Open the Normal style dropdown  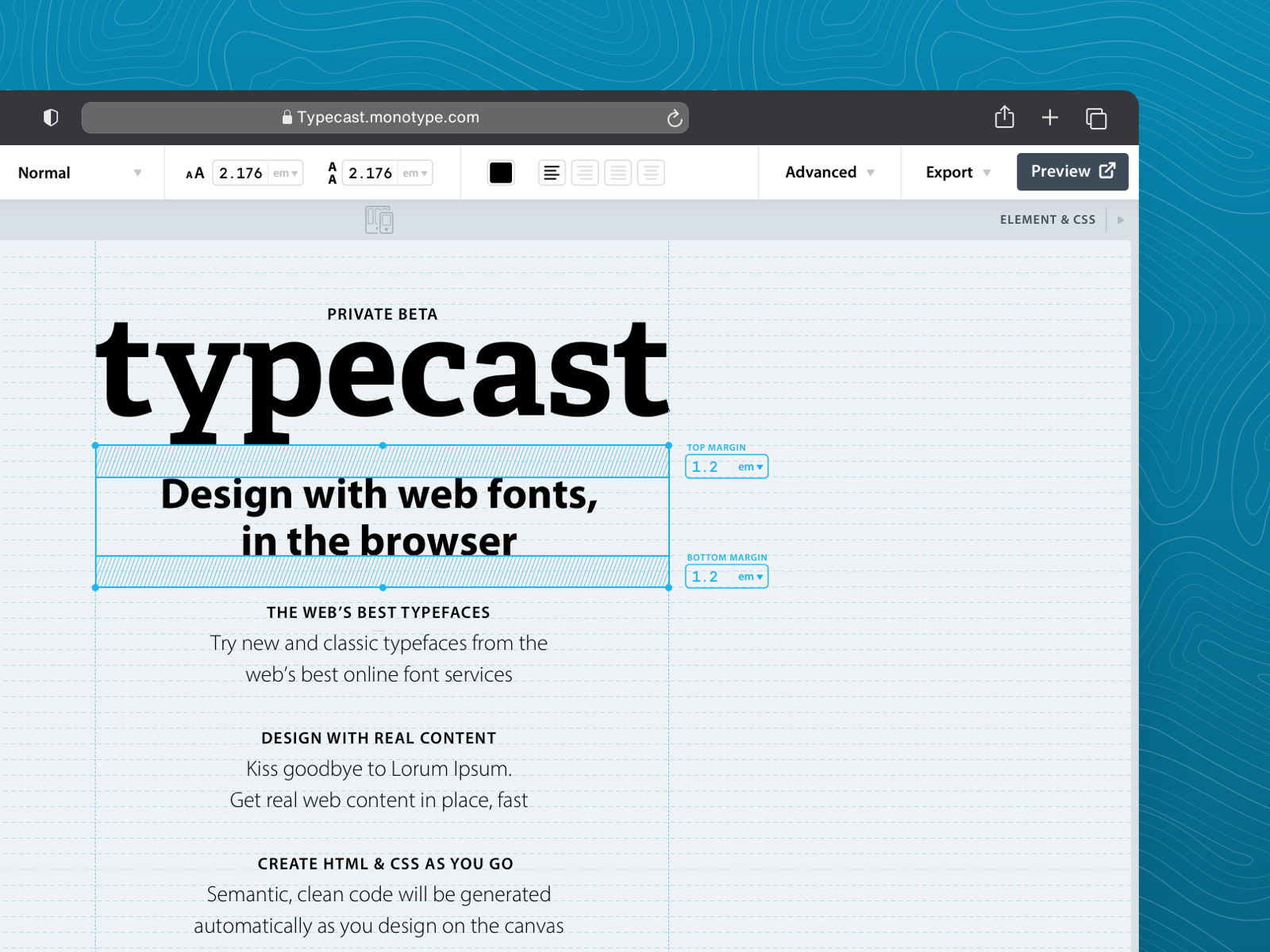pyautogui.click(x=79, y=173)
